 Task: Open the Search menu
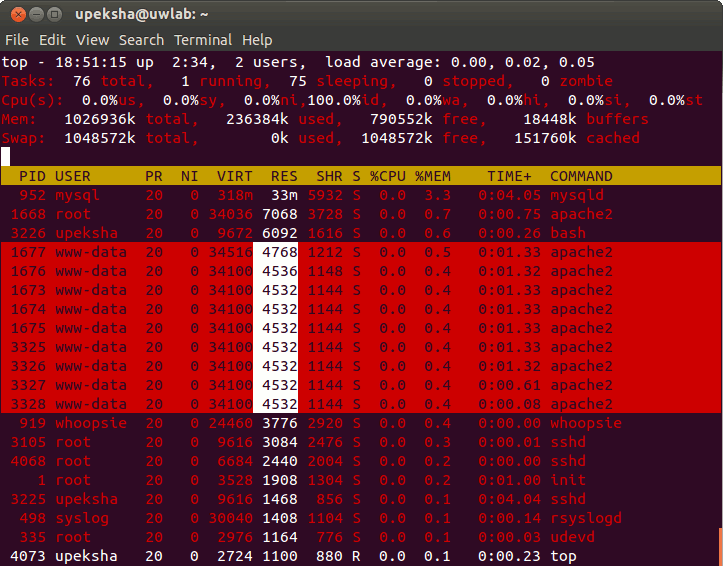click(141, 40)
